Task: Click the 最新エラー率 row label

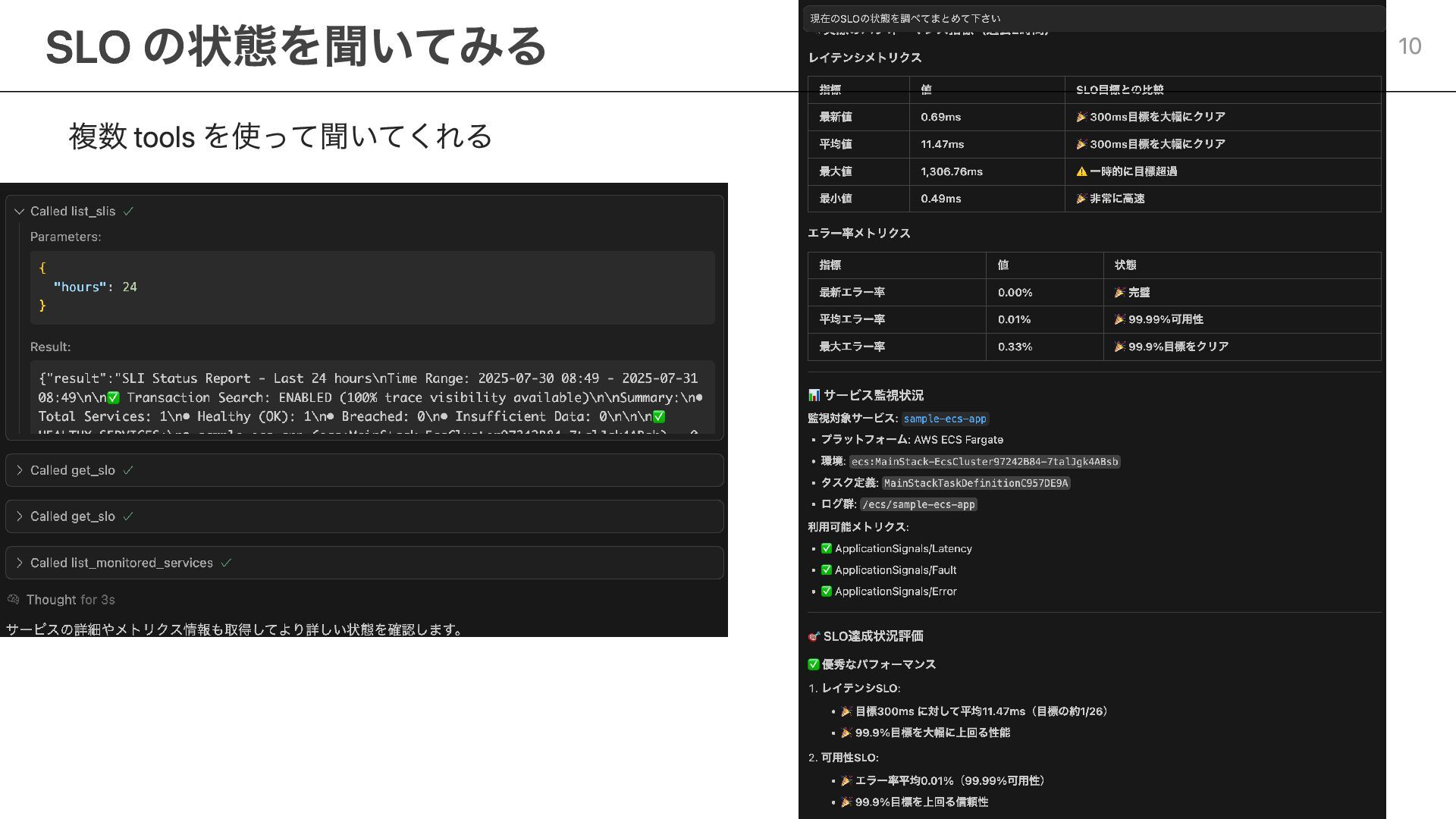Action: [852, 293]
